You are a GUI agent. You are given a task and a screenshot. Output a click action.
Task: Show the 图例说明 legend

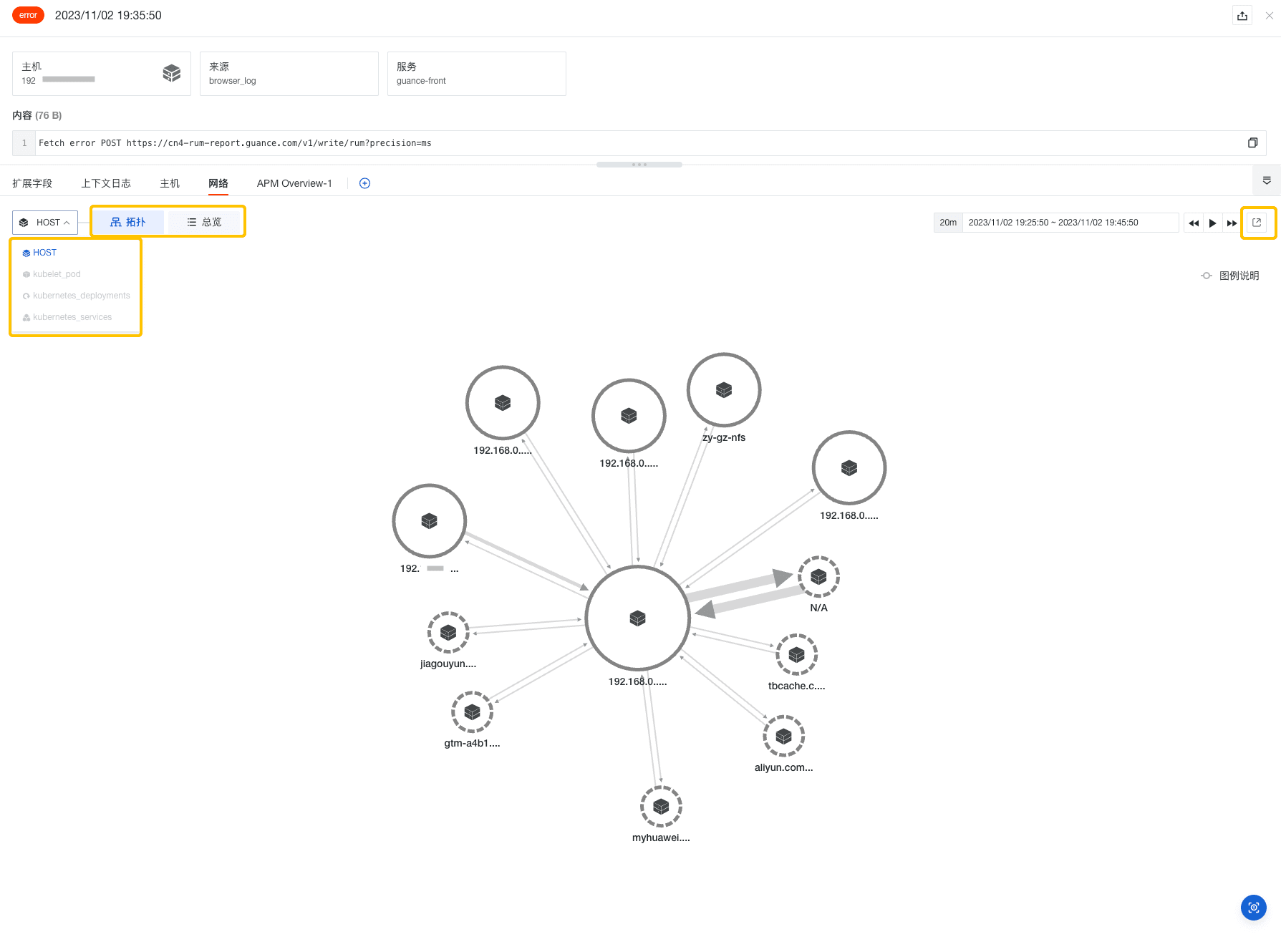point(1230,276)
